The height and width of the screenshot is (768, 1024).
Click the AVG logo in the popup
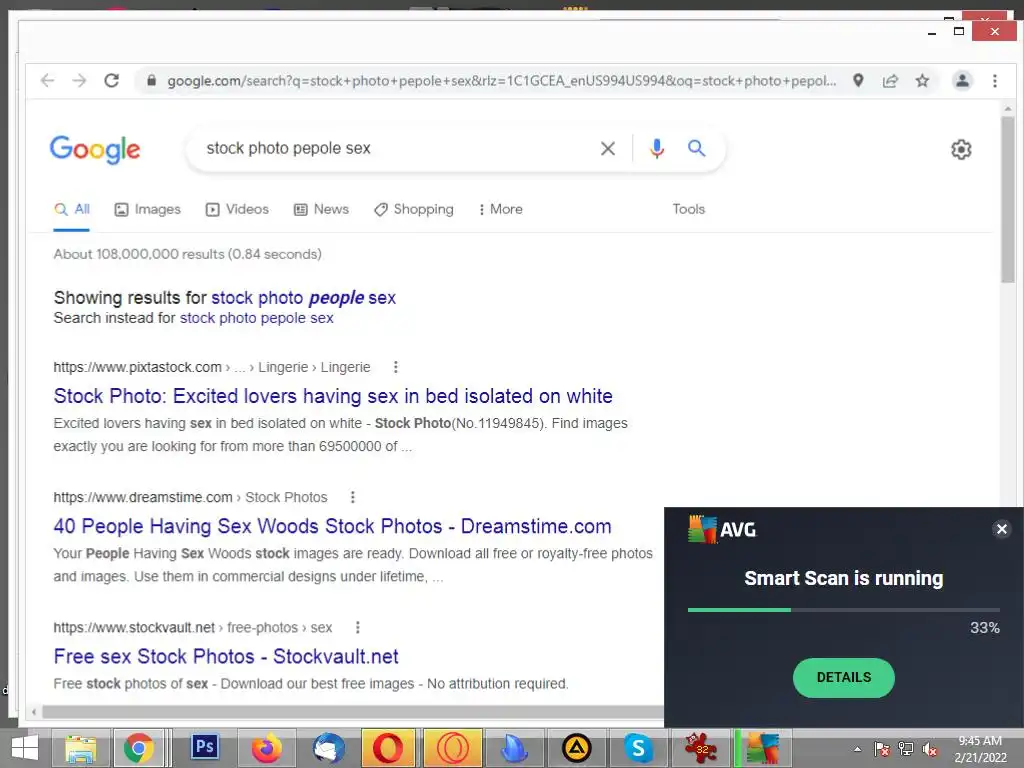tap(722, 529)
